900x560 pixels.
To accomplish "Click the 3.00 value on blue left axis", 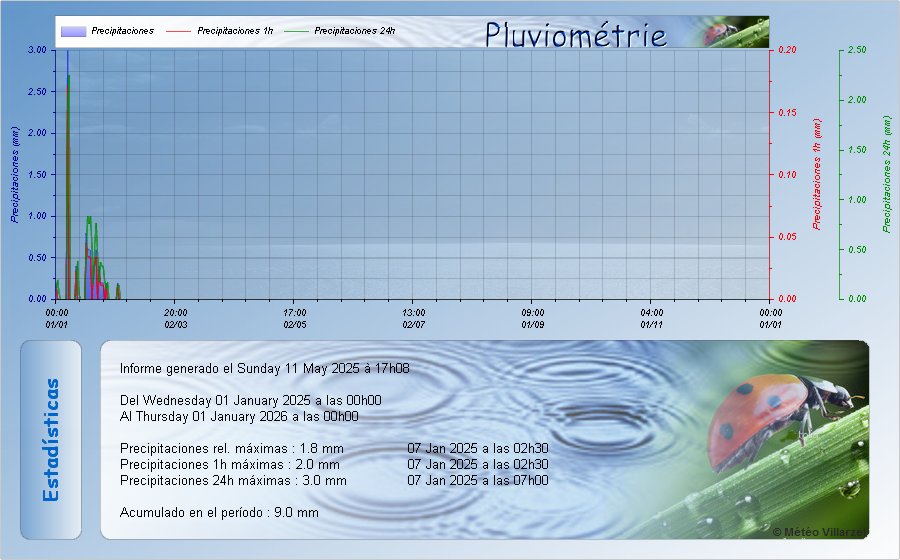I will pos(37,50).
